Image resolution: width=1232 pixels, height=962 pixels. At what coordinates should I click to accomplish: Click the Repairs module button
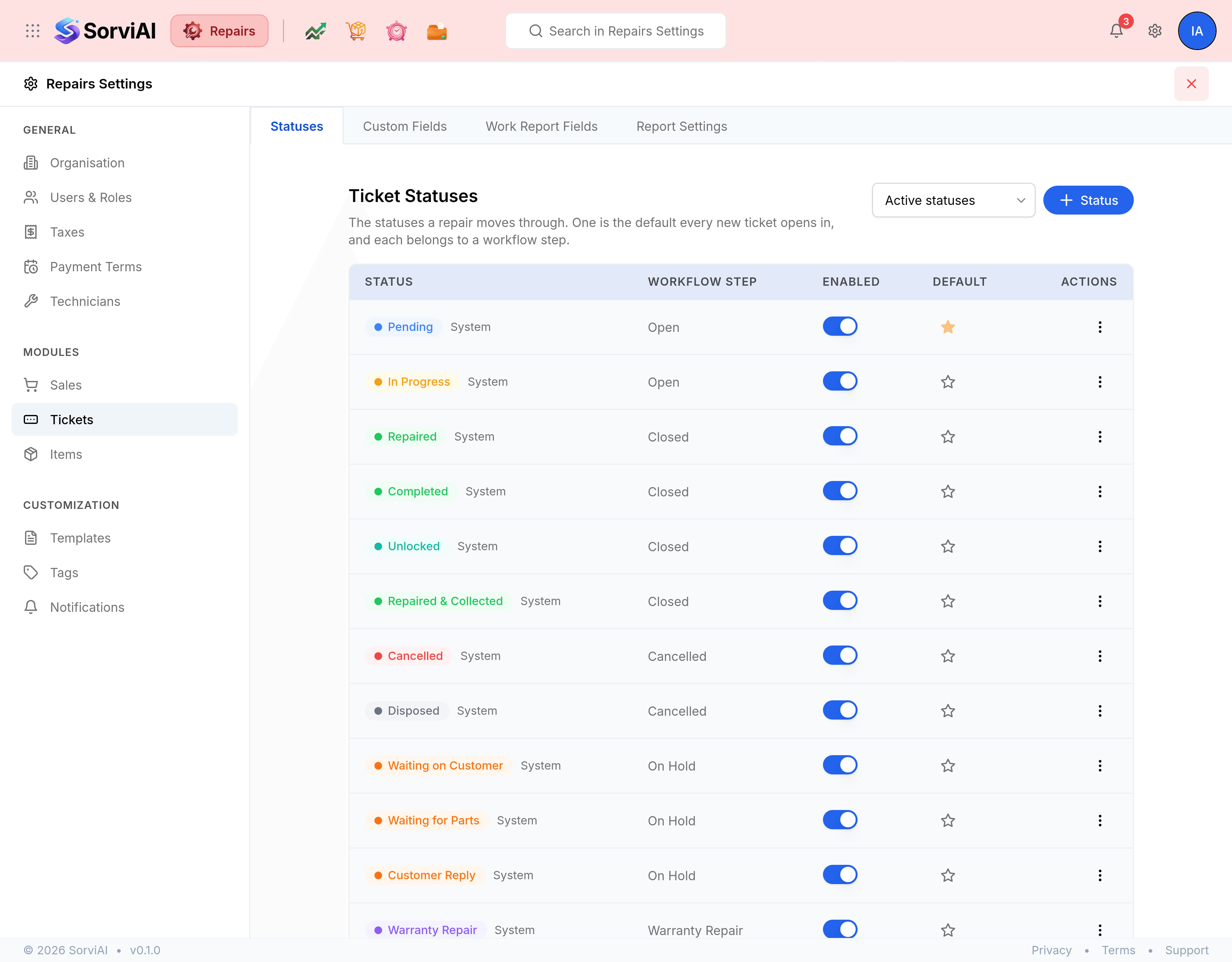[219, 31]
